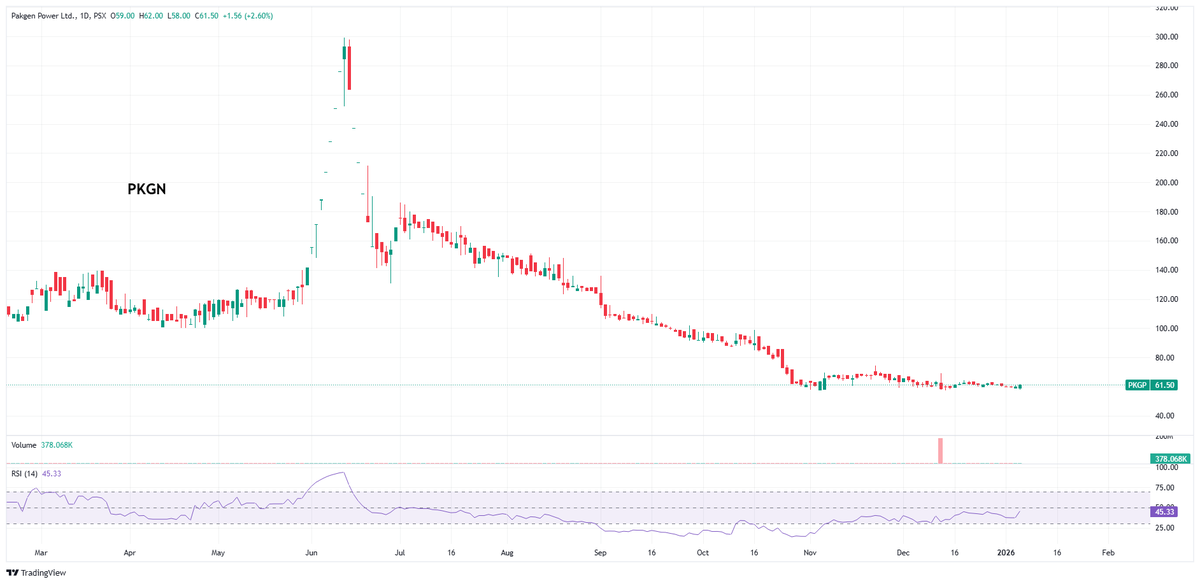The width and height of the screenshot is (1200, 584).
Task: Click the 240.00 price axis label
Action: click(x=1168, y=124)
